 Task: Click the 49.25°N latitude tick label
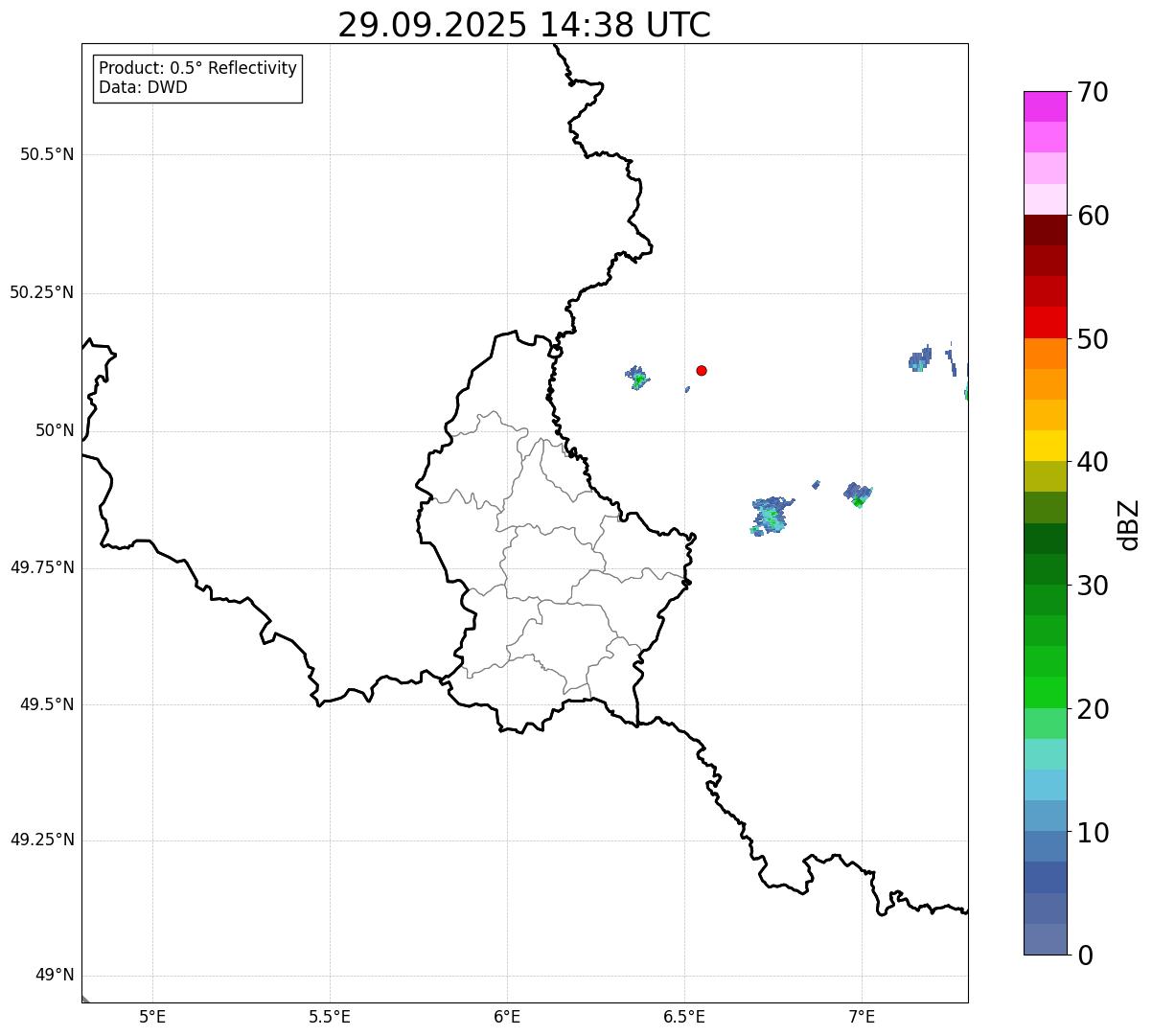(42, 840)
